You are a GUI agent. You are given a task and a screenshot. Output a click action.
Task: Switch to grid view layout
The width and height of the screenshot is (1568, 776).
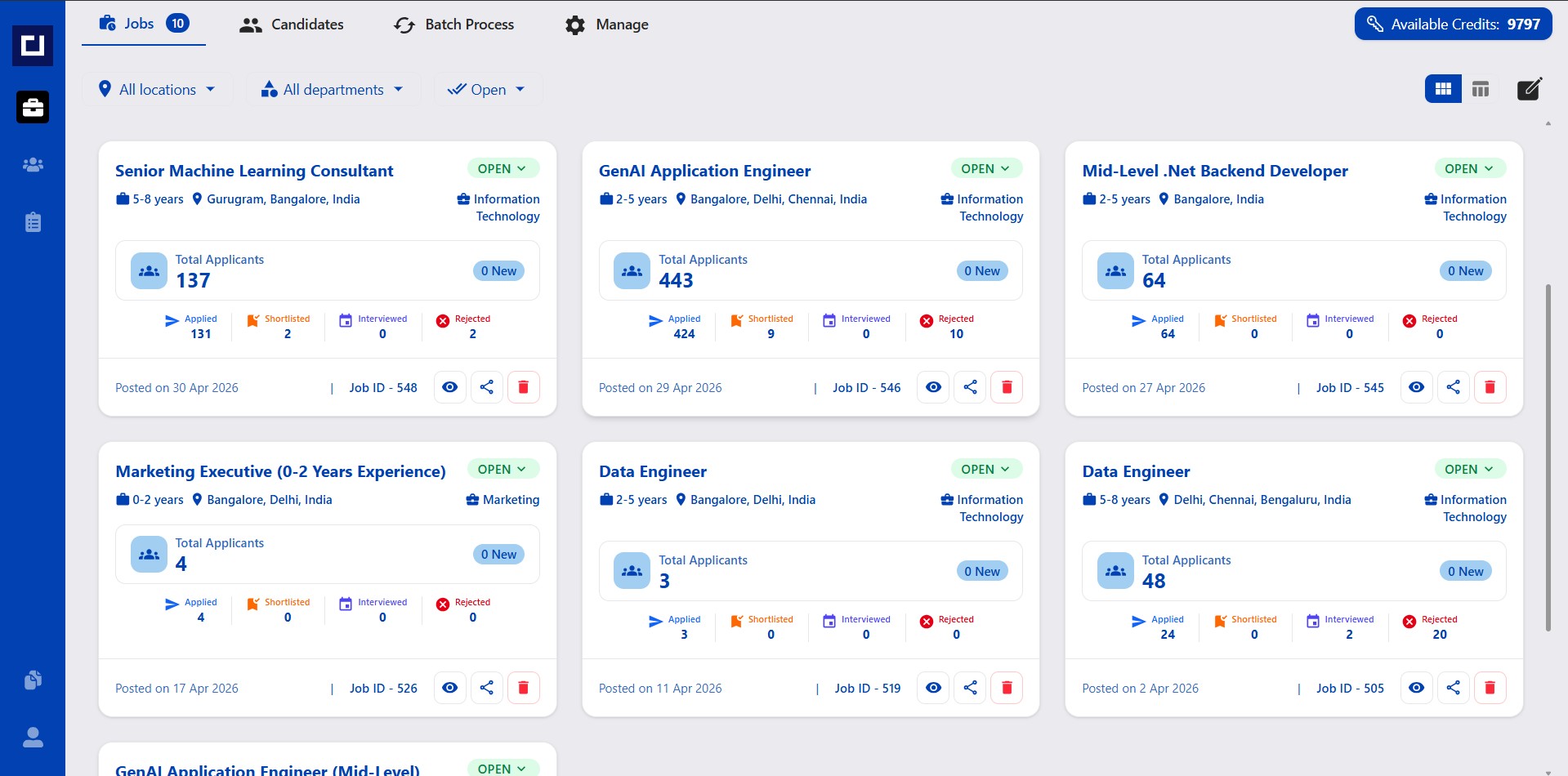(x=1443, y=88)
